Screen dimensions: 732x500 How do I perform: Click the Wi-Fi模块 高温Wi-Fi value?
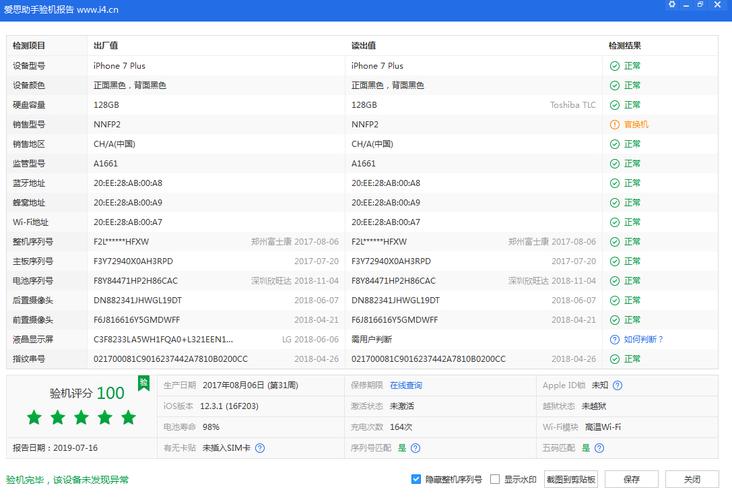[x=603, y=427]
